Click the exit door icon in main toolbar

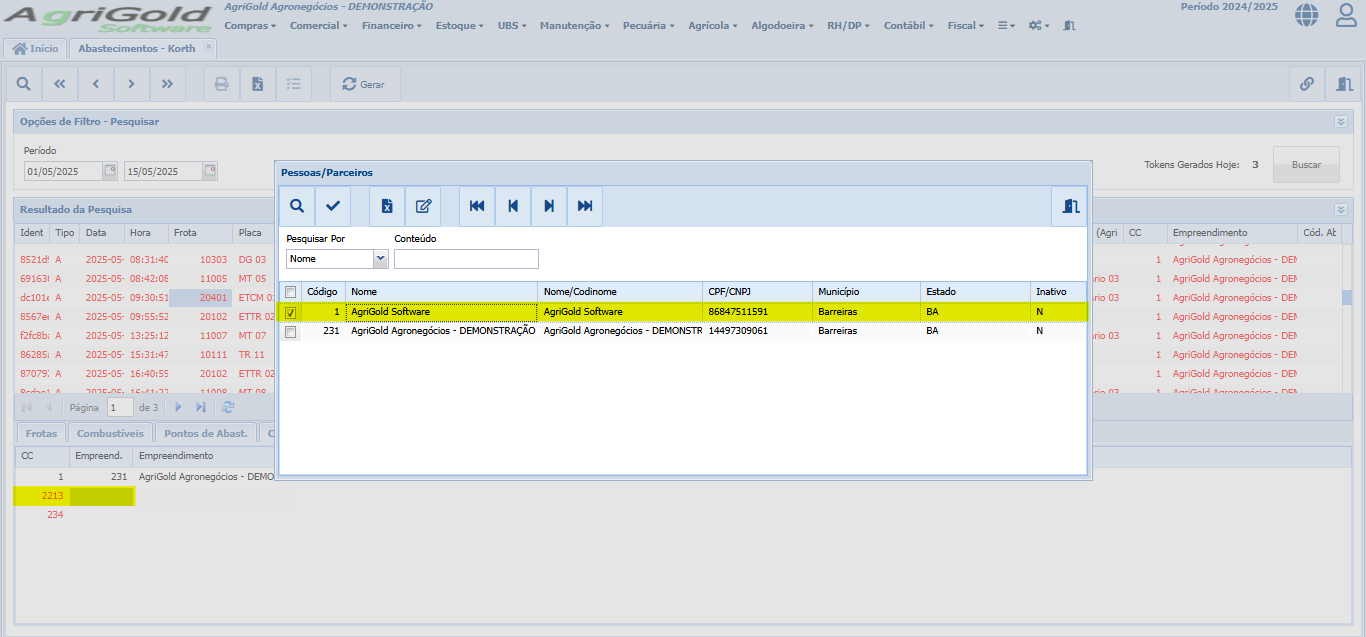(x=1343, y=84)
